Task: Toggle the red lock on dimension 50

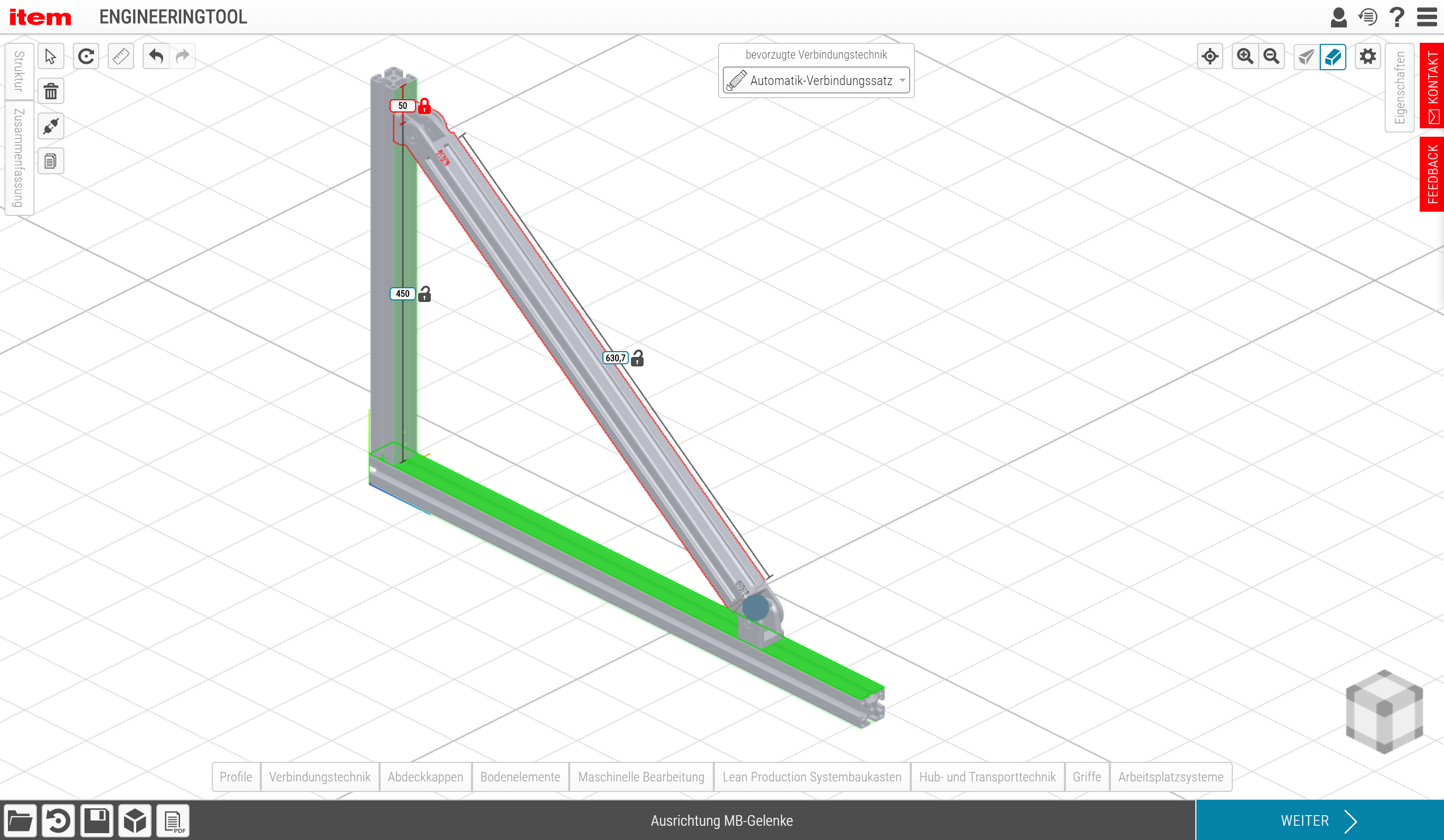Action: pos(424,106)
